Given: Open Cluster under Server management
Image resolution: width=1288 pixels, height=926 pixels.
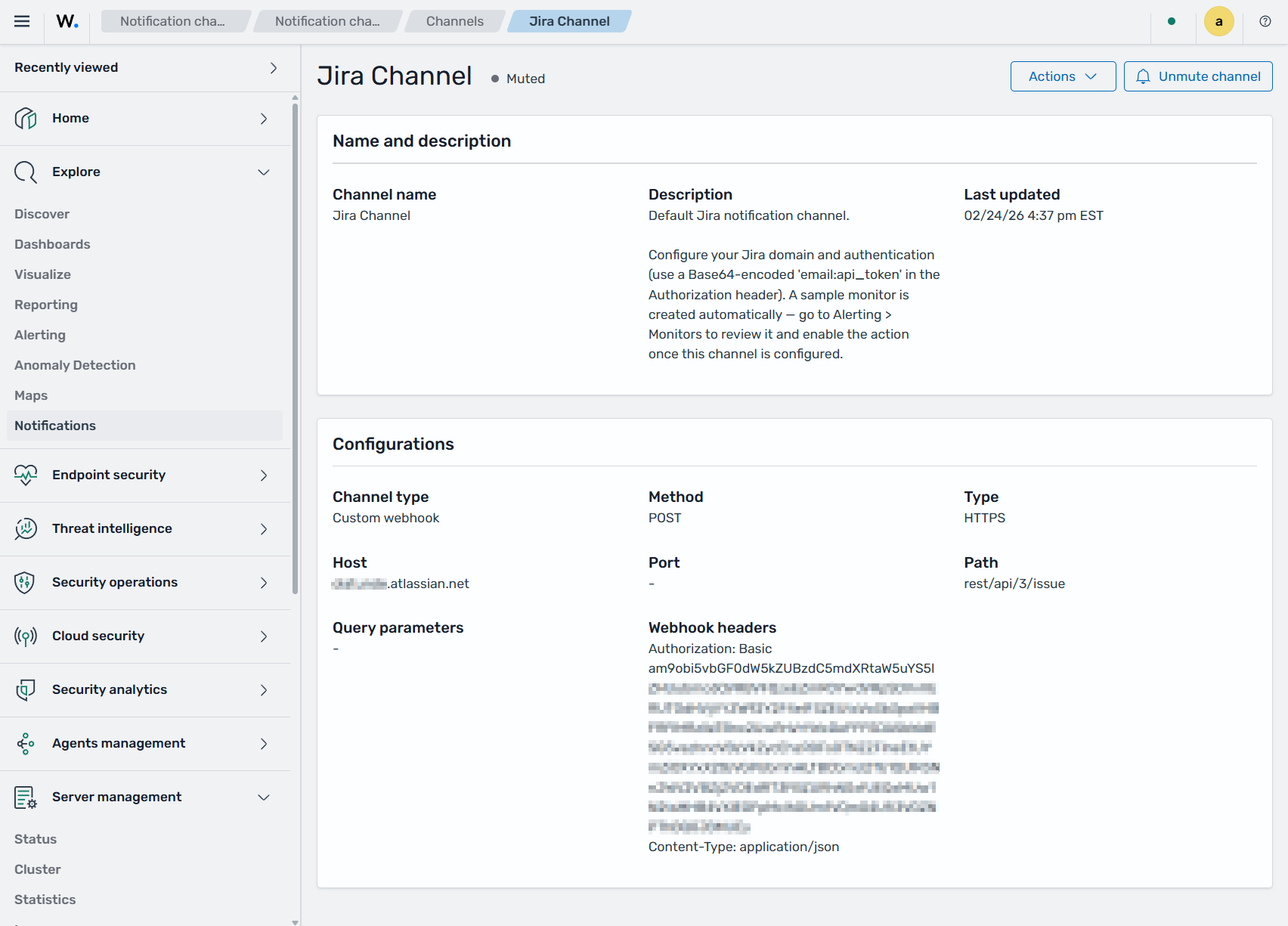Looking at the screenshot, I should pos(38,869).
